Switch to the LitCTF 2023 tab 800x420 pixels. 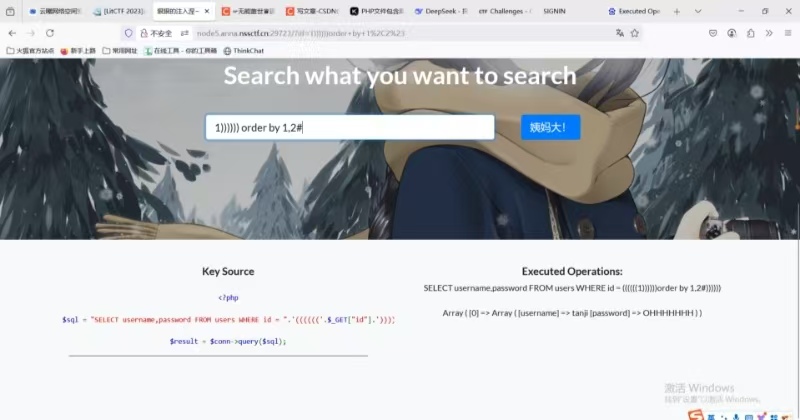pyautogui.click(x=120, y=11)
